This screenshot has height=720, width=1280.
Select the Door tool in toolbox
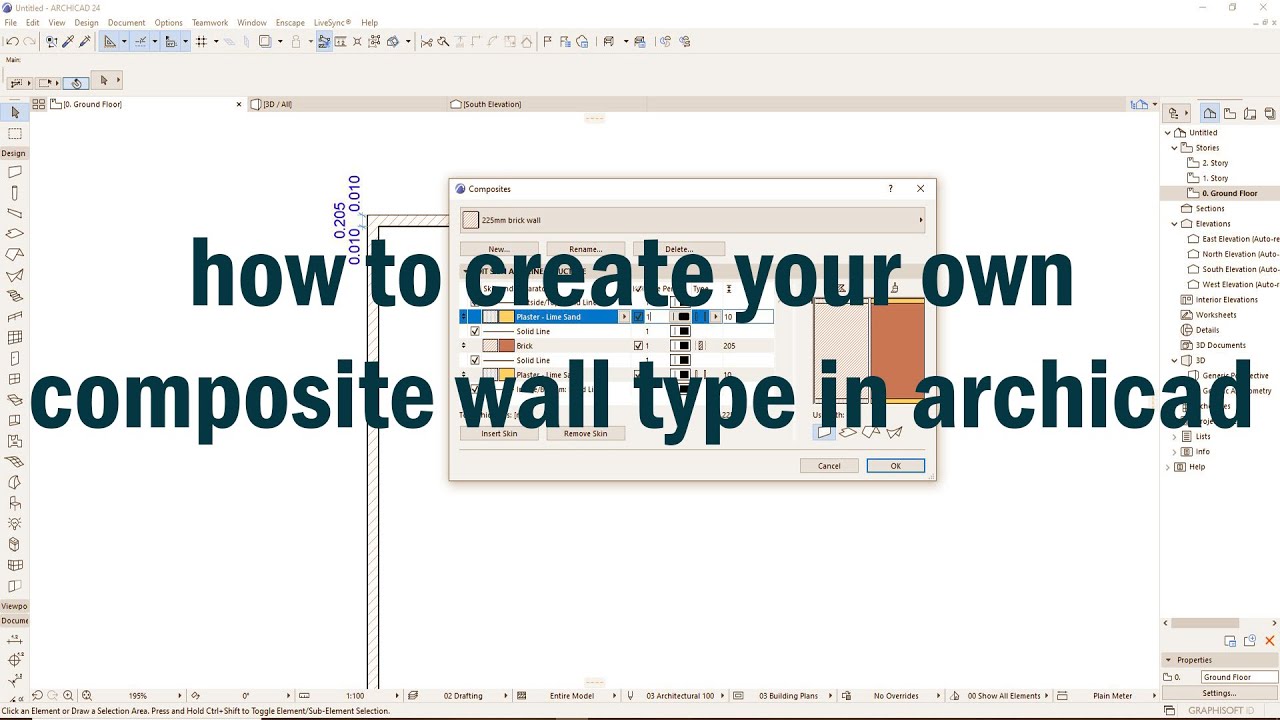[14, 358]
